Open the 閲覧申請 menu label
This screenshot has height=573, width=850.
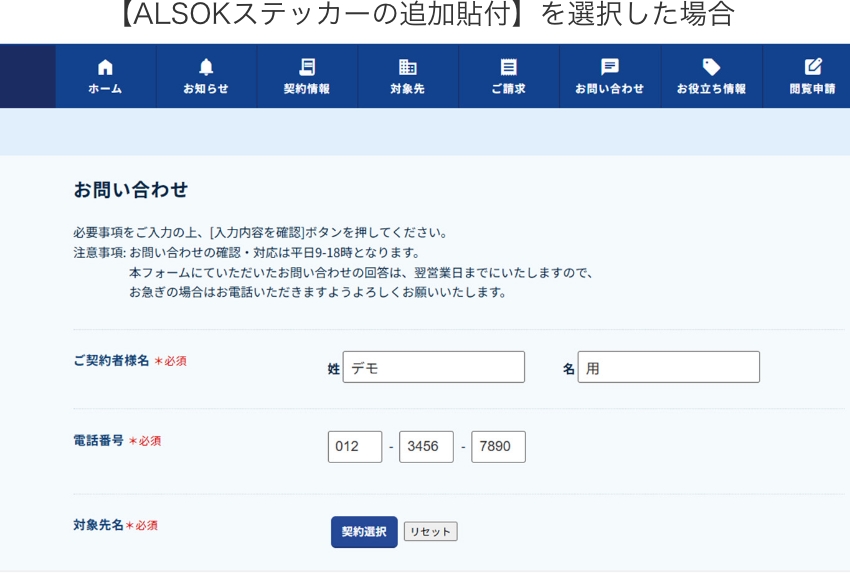[813, 89]
